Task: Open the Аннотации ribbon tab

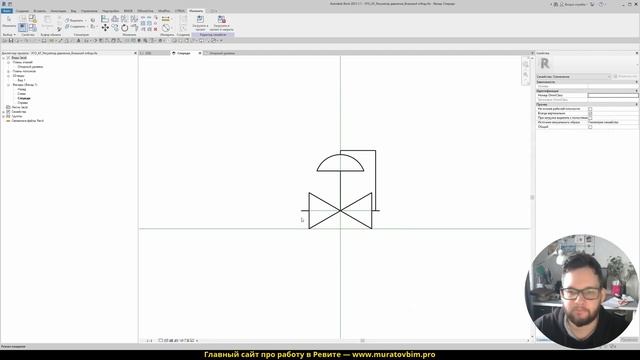Action: (x=58, y=11)
